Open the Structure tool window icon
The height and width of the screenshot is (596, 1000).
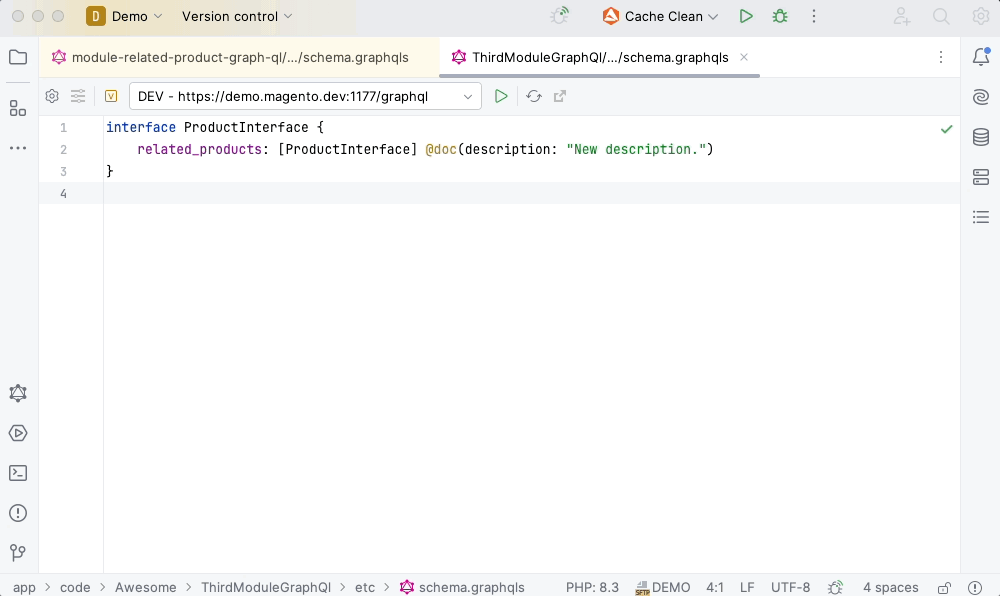point(18,108)
